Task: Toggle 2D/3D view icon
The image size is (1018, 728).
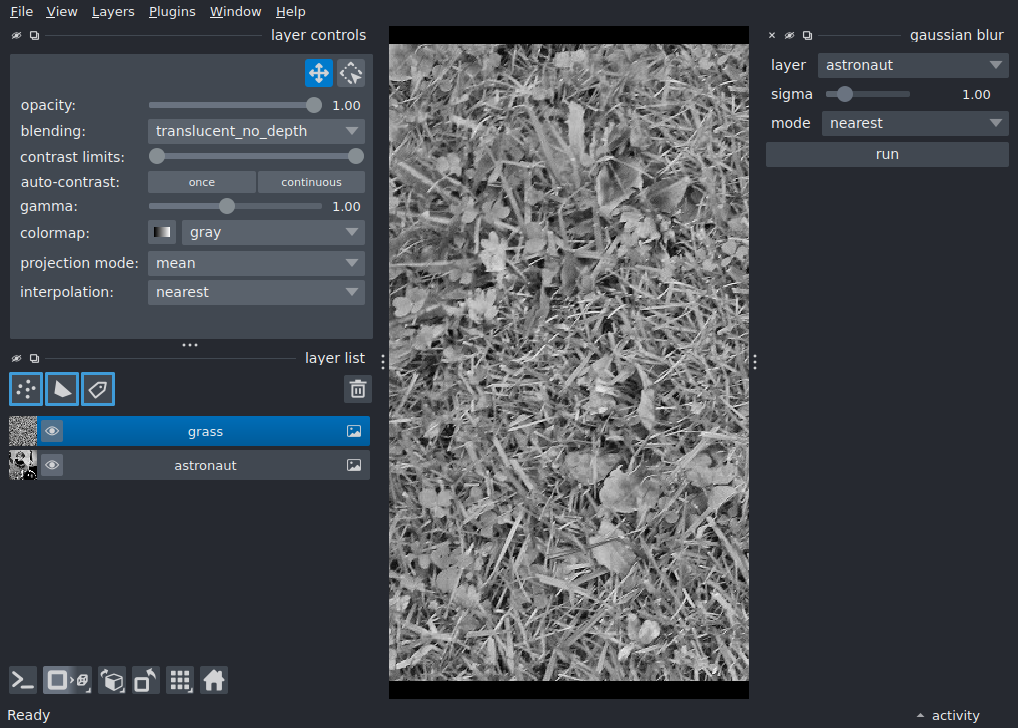Action: (68, 681)
